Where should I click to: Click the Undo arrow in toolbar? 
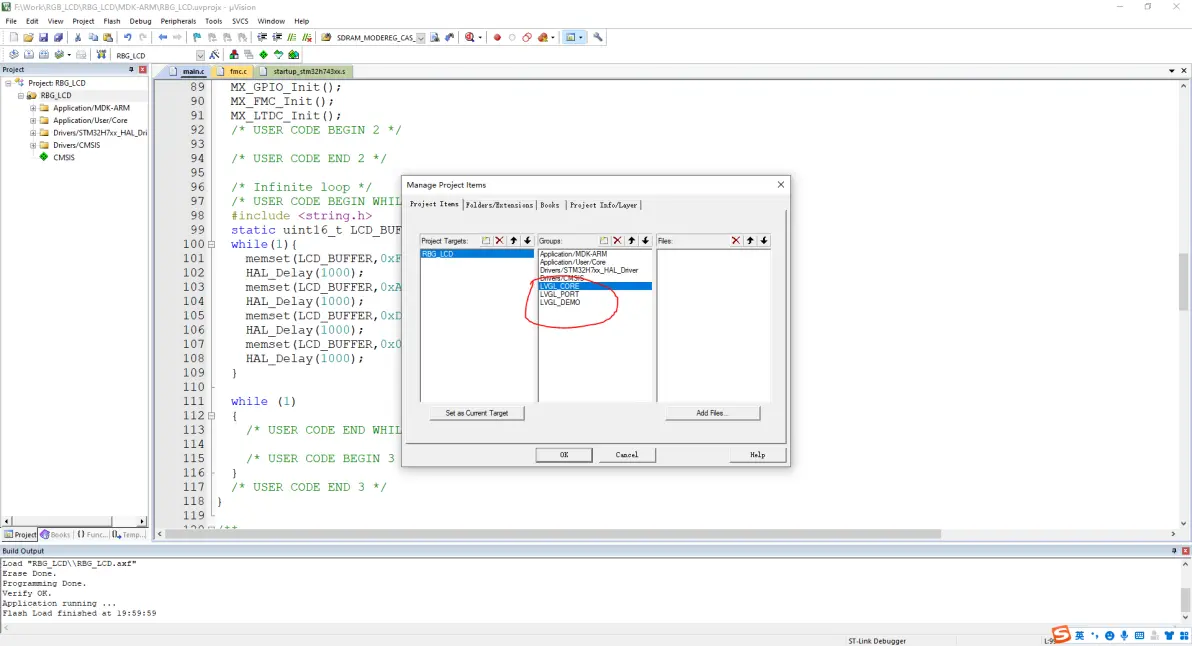pos(127,37)
